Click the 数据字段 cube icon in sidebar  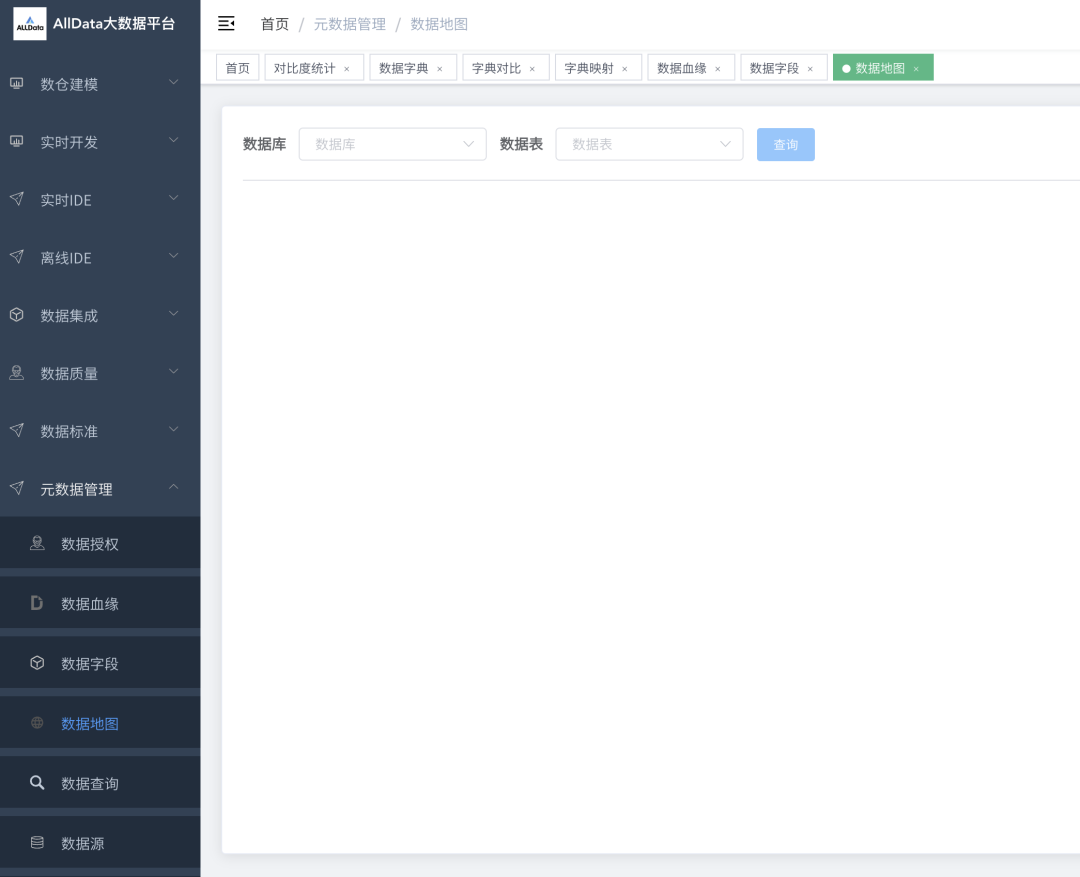point(37,663)
